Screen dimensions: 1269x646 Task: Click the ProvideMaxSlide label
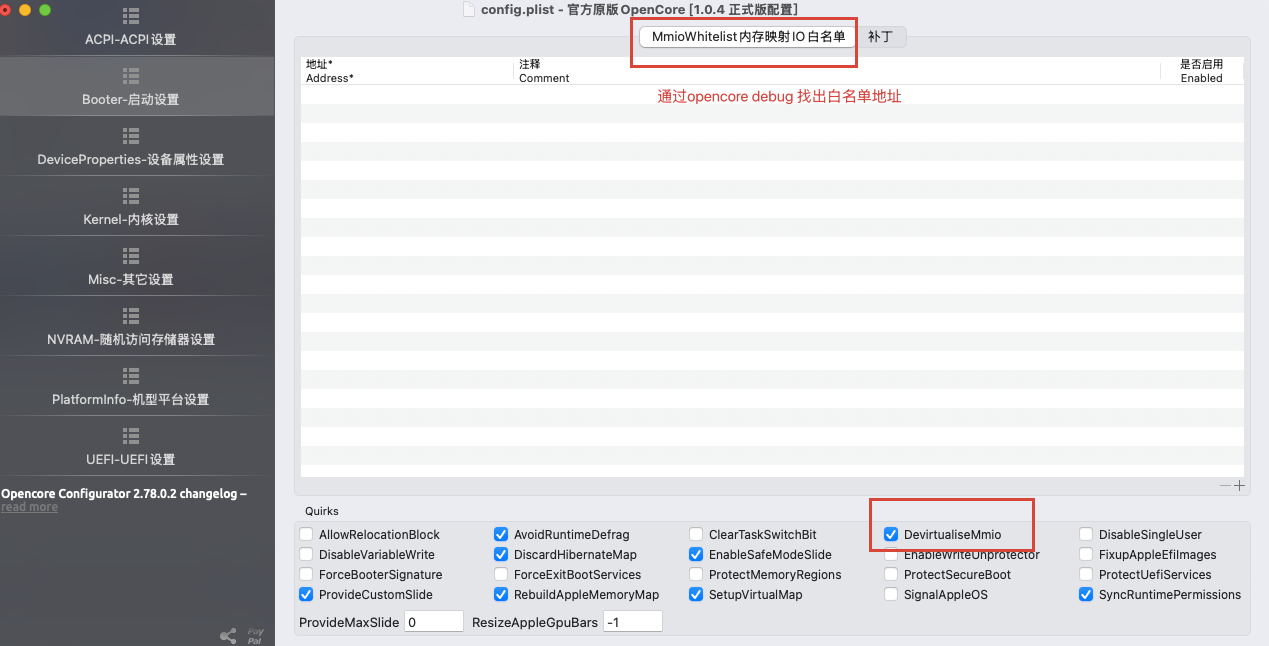pos(349,622)
